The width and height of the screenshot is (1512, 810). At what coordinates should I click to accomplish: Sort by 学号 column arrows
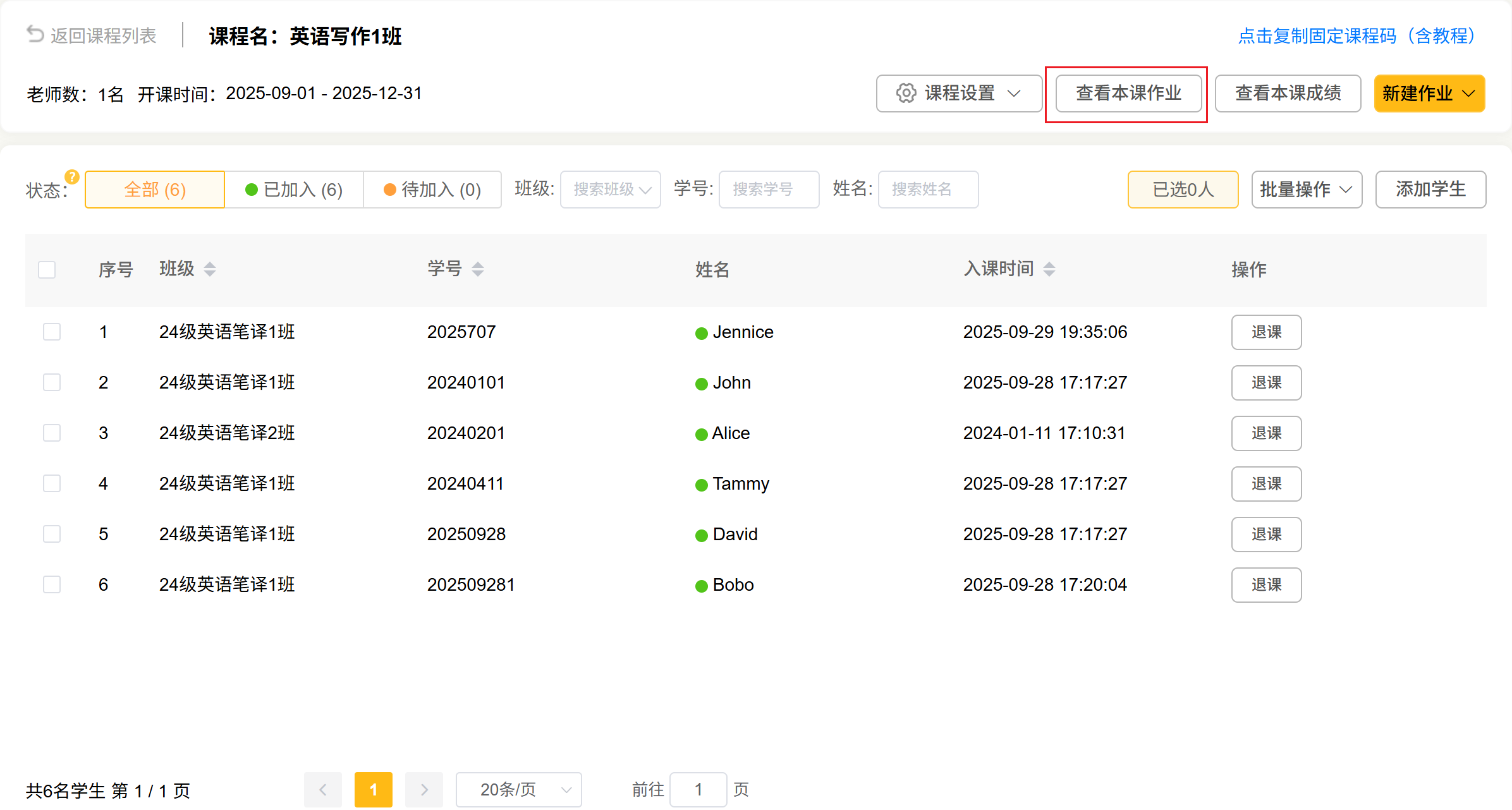click(478, 269)
